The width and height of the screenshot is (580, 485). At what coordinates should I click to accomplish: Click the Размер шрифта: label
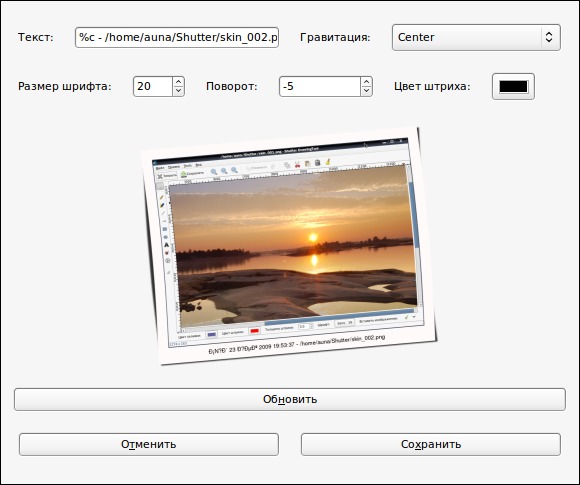[x=65, y=87]
